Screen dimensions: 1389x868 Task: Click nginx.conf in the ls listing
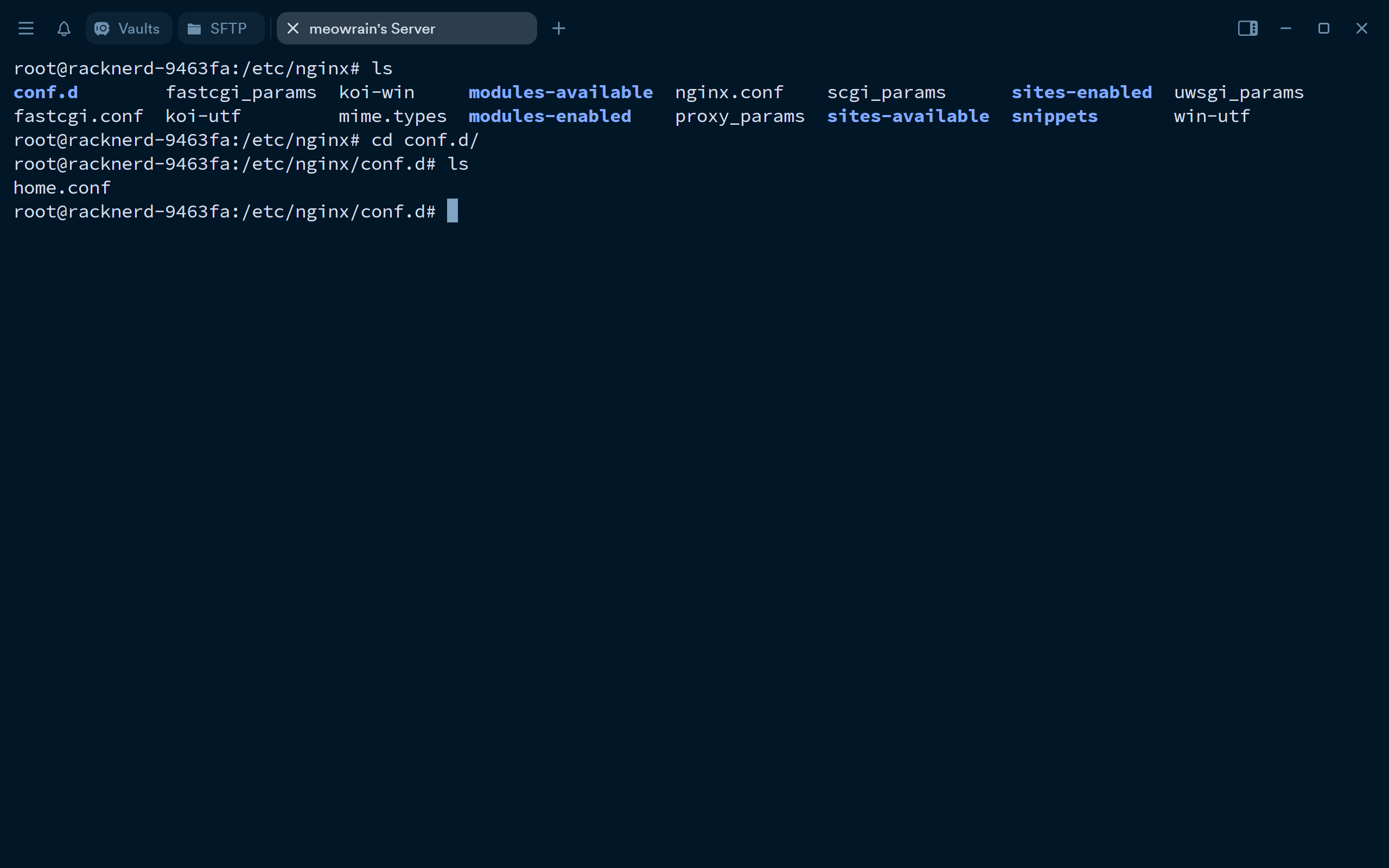pyautogui.click(x=729, y=92)
